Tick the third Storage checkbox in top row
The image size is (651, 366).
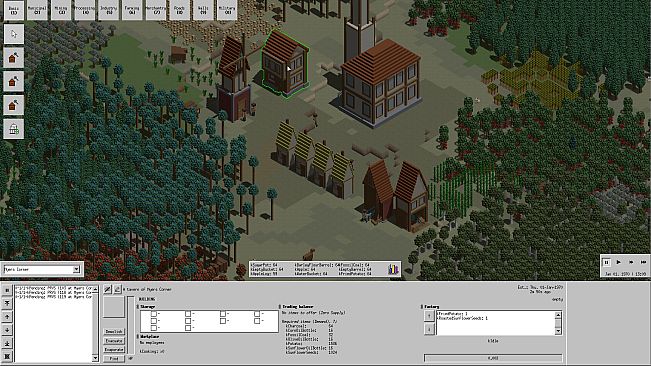(x=223, y=314)
